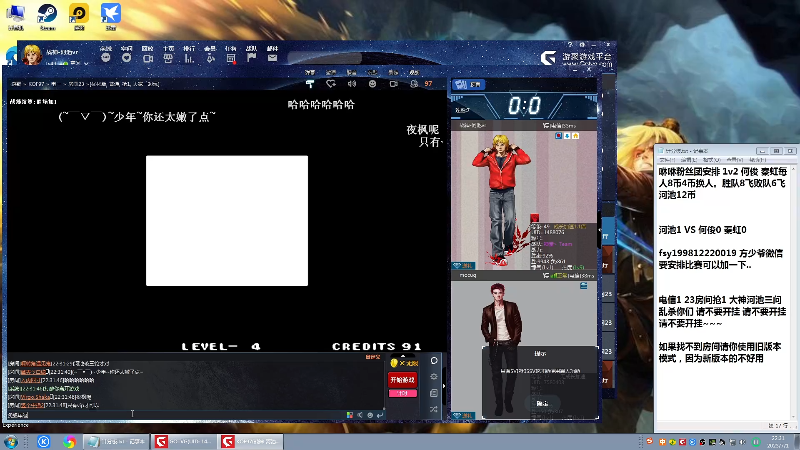Collapse side panel using arrow right of chat
This screenshot has height=450, width=800.
(x=443, y=386)
